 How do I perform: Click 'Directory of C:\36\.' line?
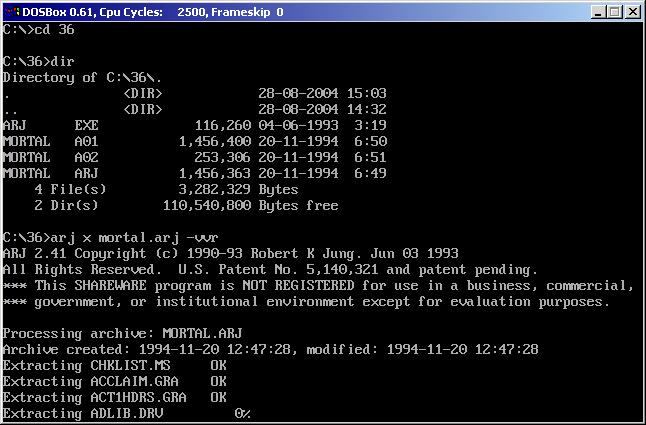coord(82,77)
